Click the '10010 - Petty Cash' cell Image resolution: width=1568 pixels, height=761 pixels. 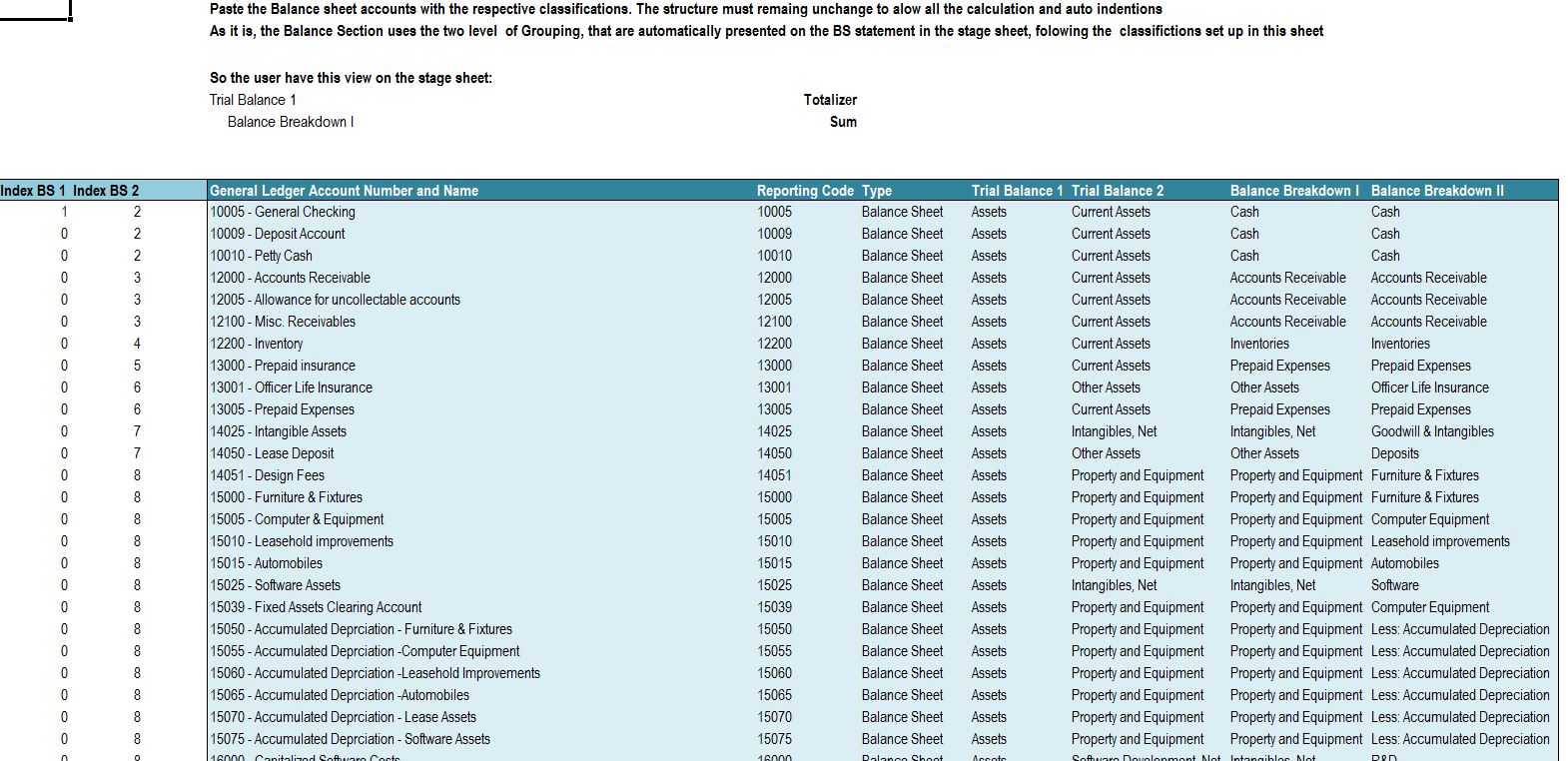pos(261,256)
